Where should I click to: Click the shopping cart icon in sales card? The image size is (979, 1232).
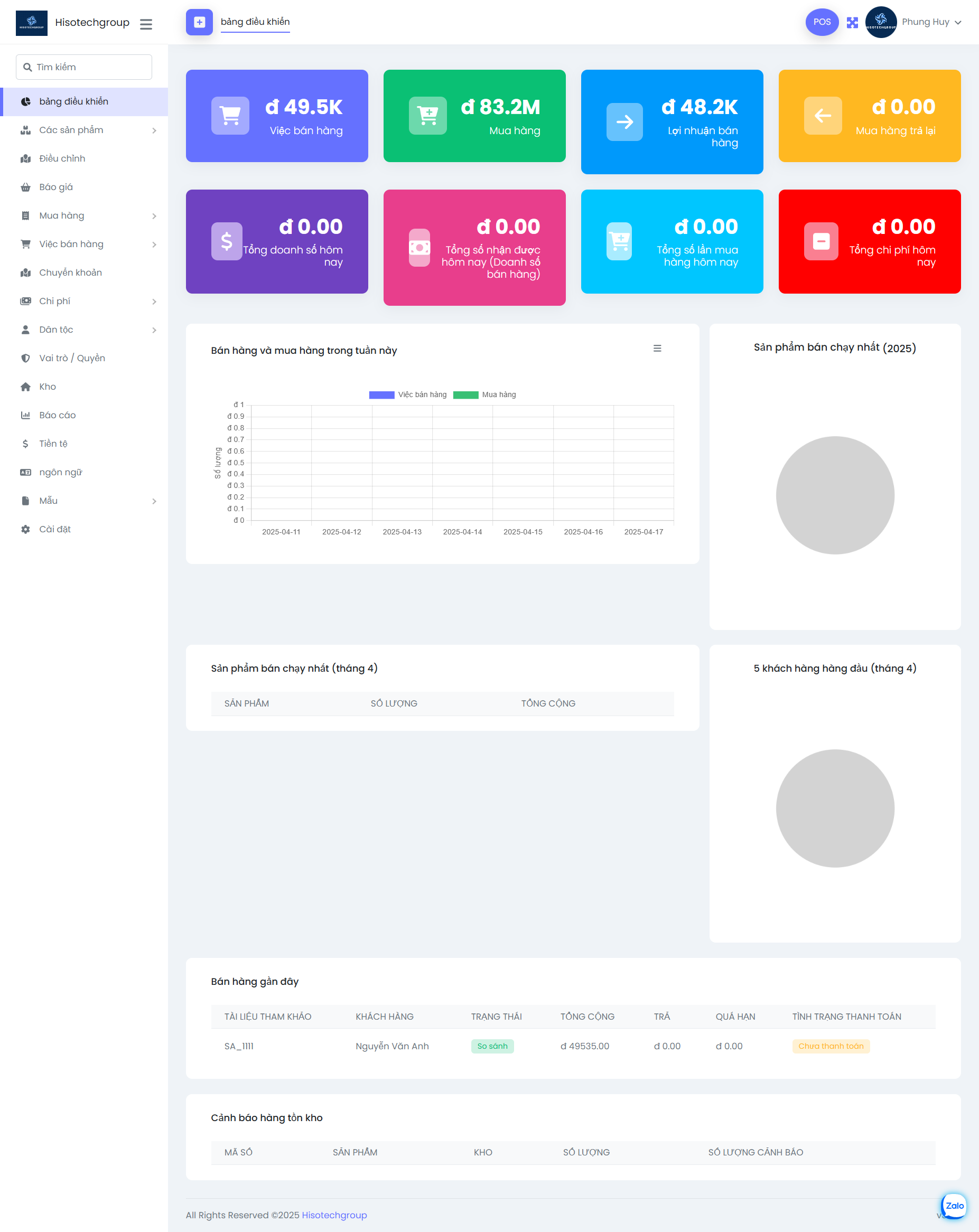[x=230, y=116]
